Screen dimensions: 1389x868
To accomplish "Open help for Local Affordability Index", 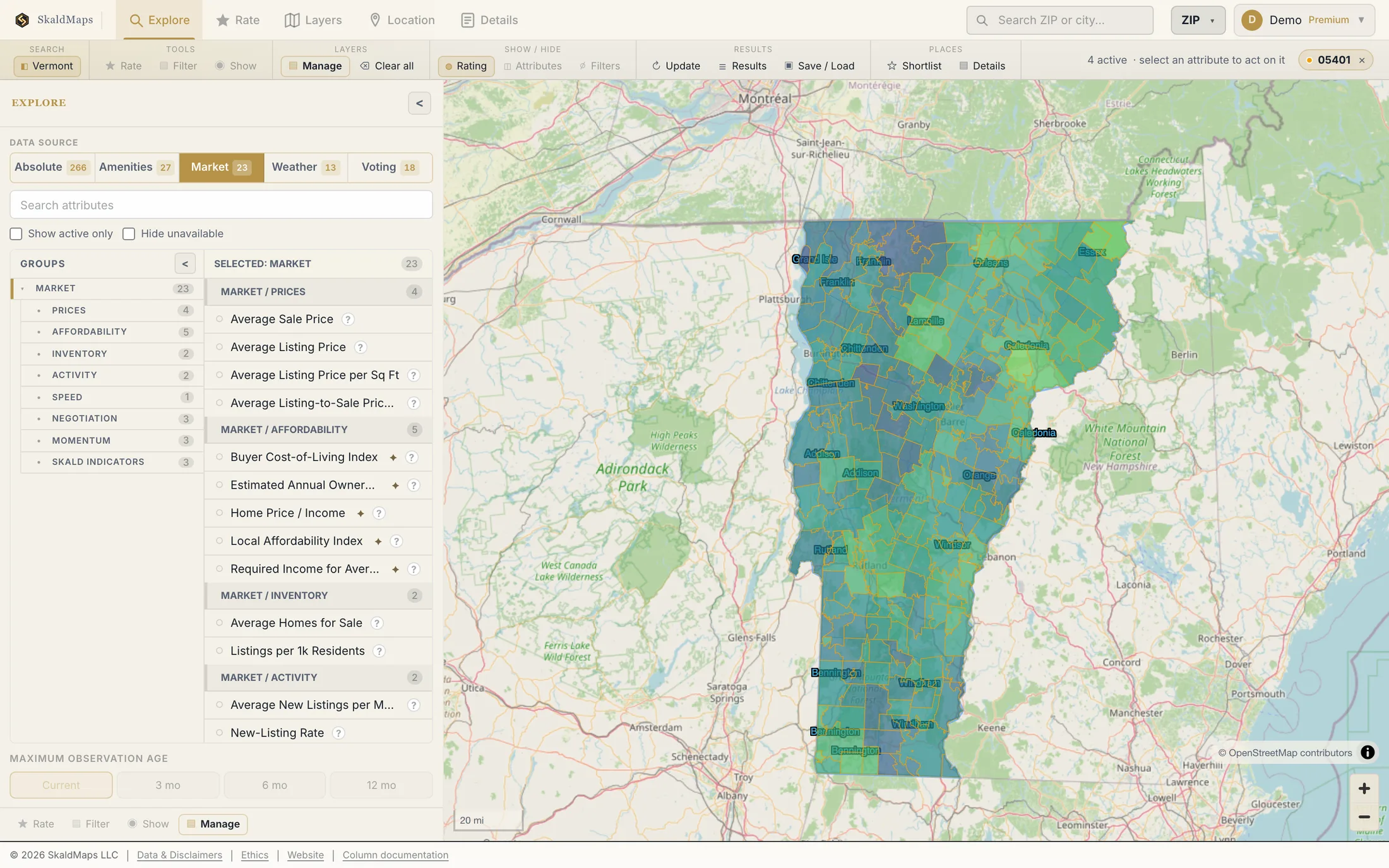I will coord(396,541).
